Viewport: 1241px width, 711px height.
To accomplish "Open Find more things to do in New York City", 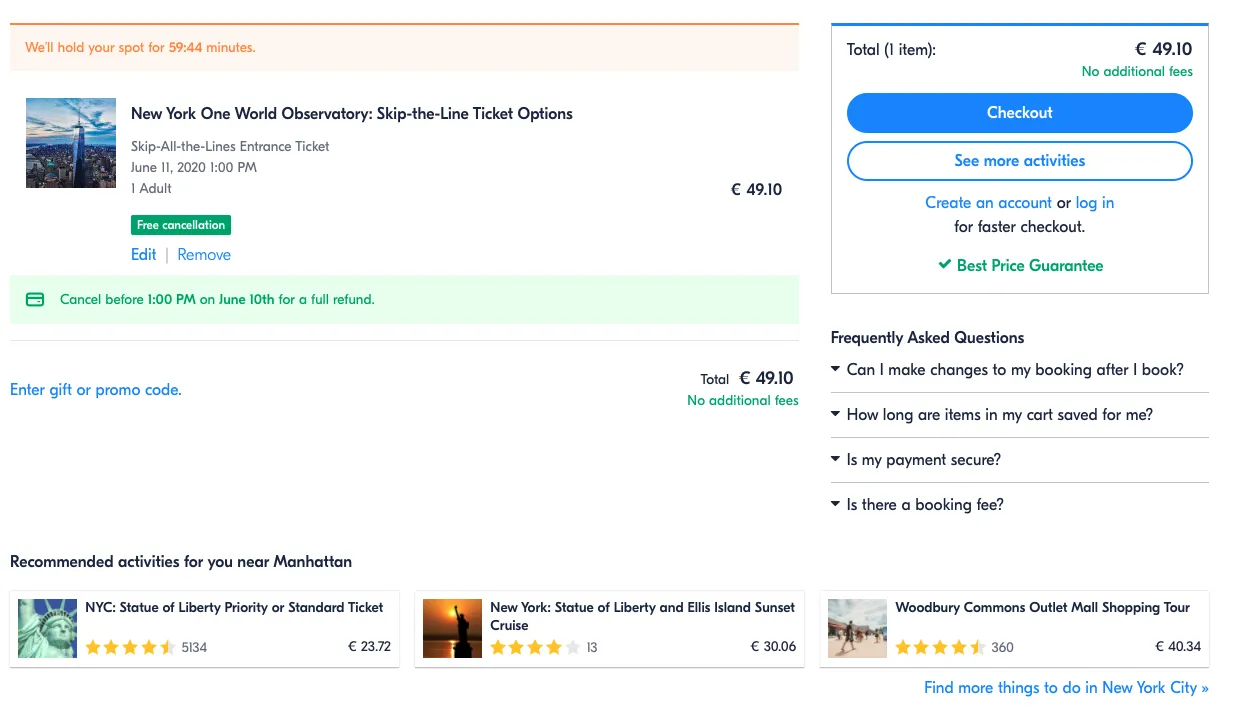I will click(x=1066, y=688).
